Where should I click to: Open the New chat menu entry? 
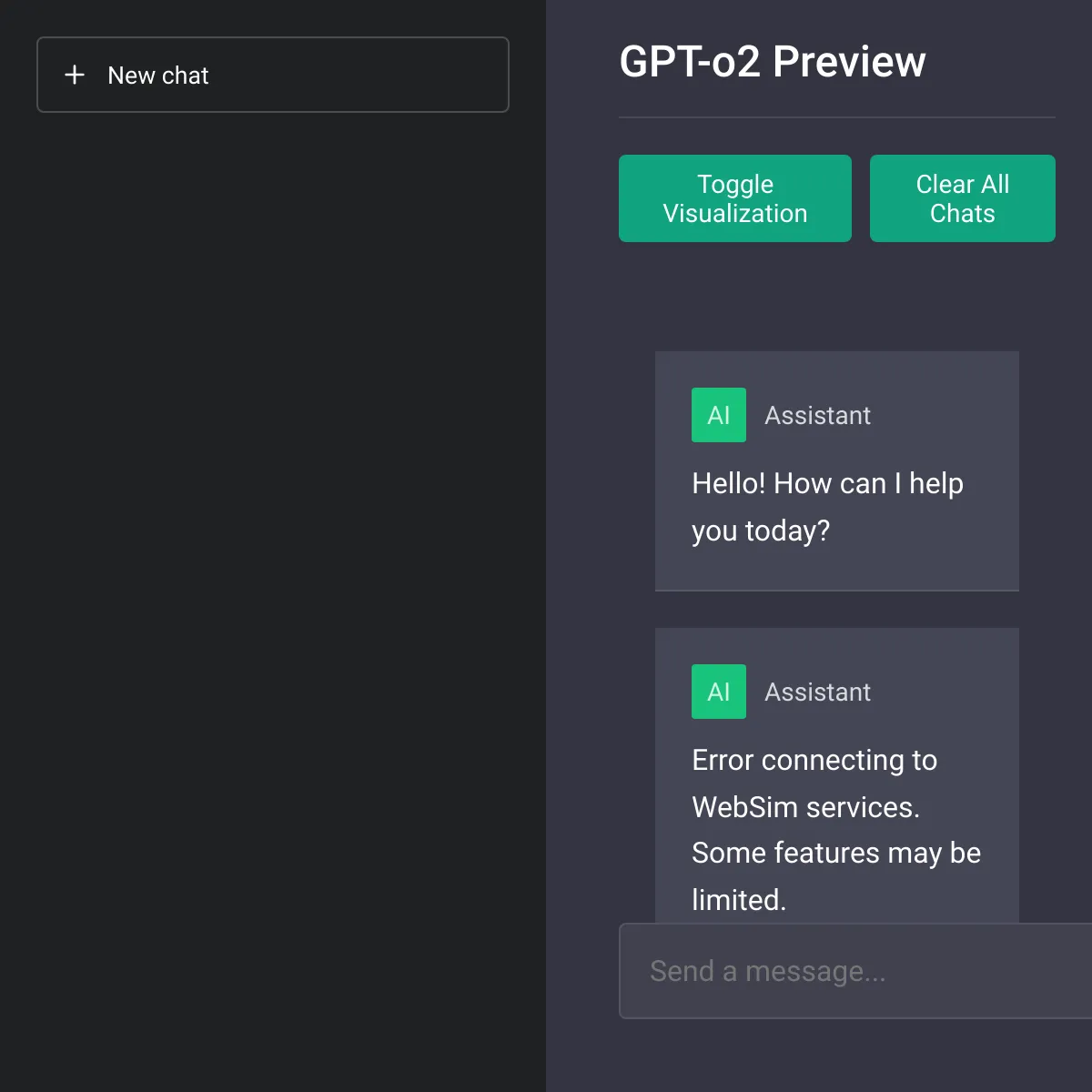click(272, 75)
